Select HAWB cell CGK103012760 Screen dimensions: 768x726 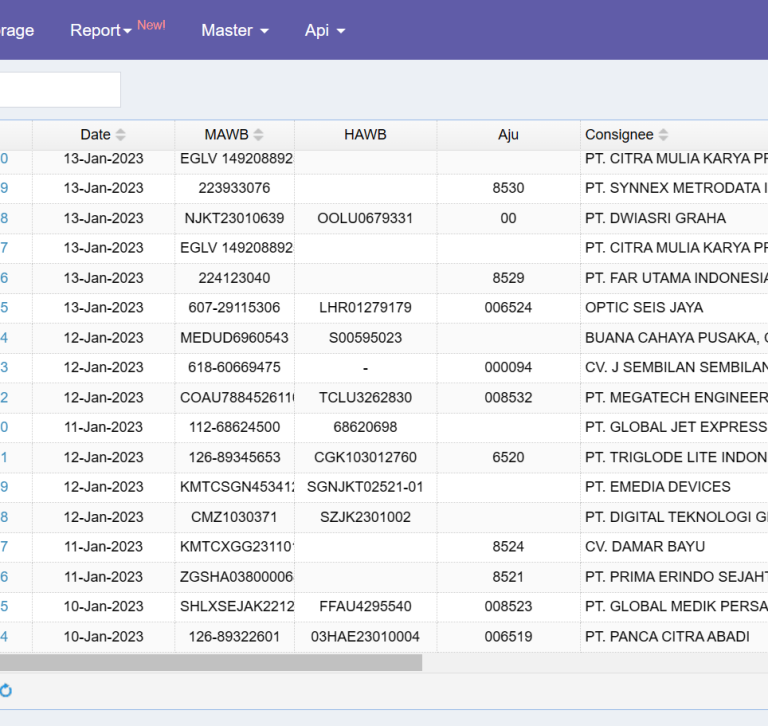(x=365, y=457)
